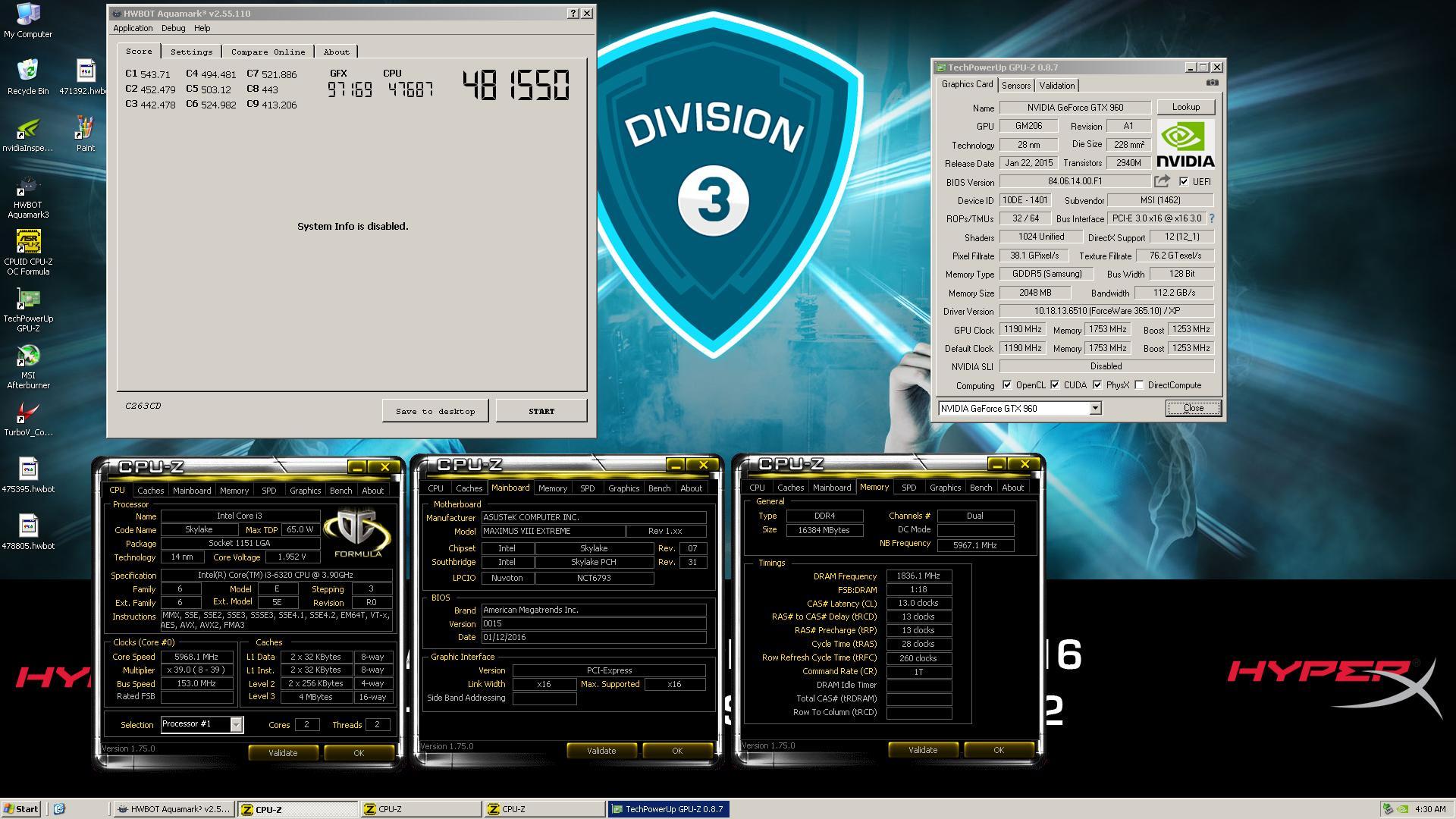1456x819 pixels.
Task: Open the Help menu in Aquamark3
Action: [x=202, y=28]
